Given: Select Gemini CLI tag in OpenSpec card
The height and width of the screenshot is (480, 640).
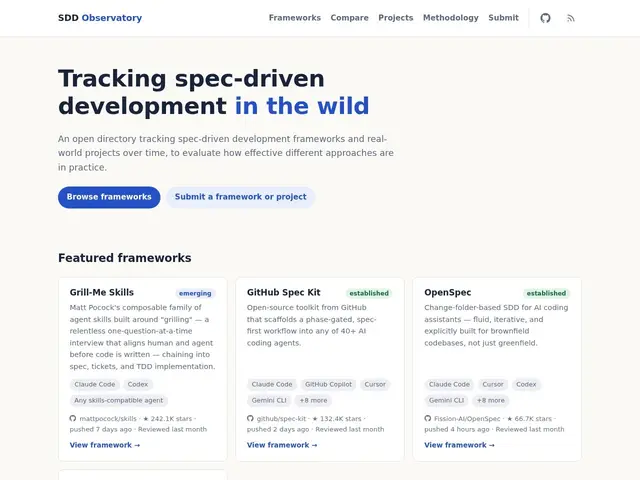Looking at the screenshot, I should (x=446, y=400).
